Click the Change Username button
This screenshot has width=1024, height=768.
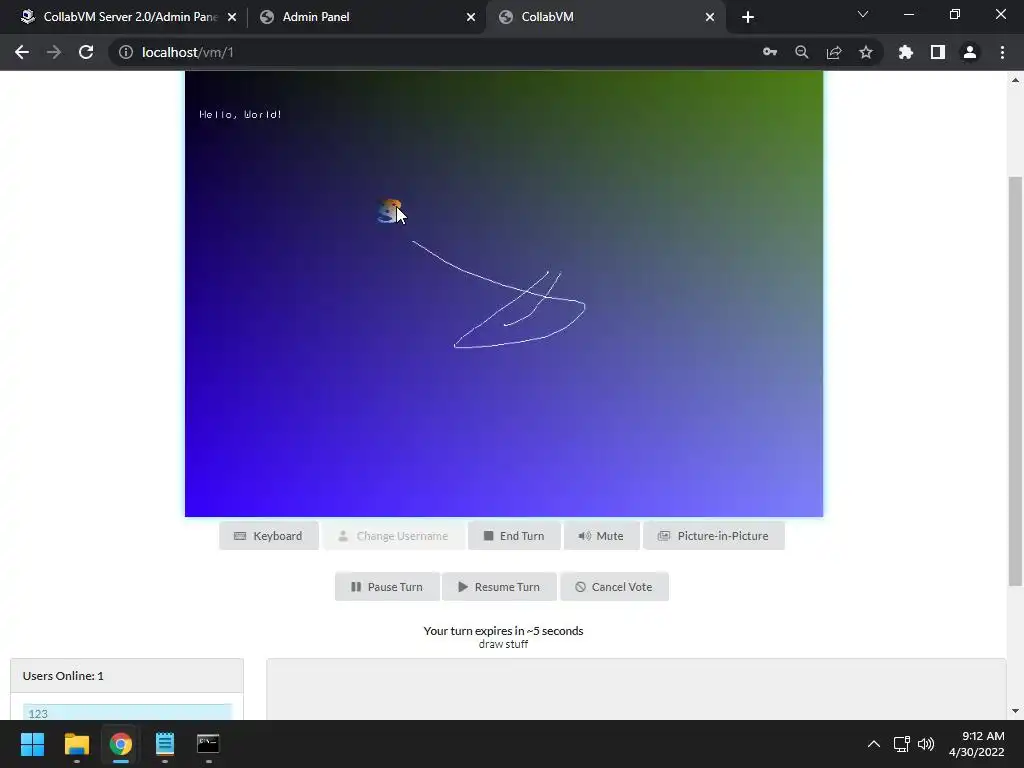click(393, 536)
